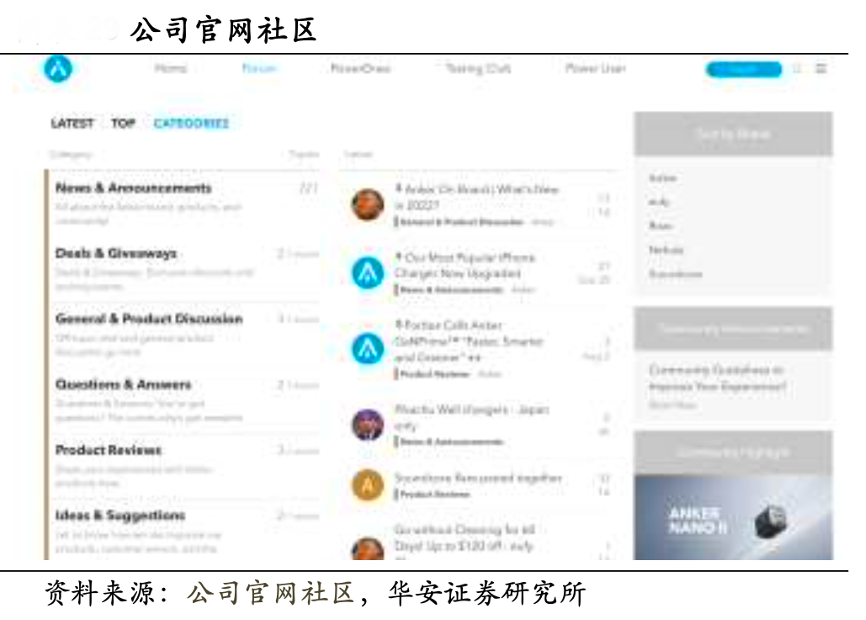The height and width of the screenshot is (620, 866).
Task: Click the Anker logo in the header
Action: (58, 69)
